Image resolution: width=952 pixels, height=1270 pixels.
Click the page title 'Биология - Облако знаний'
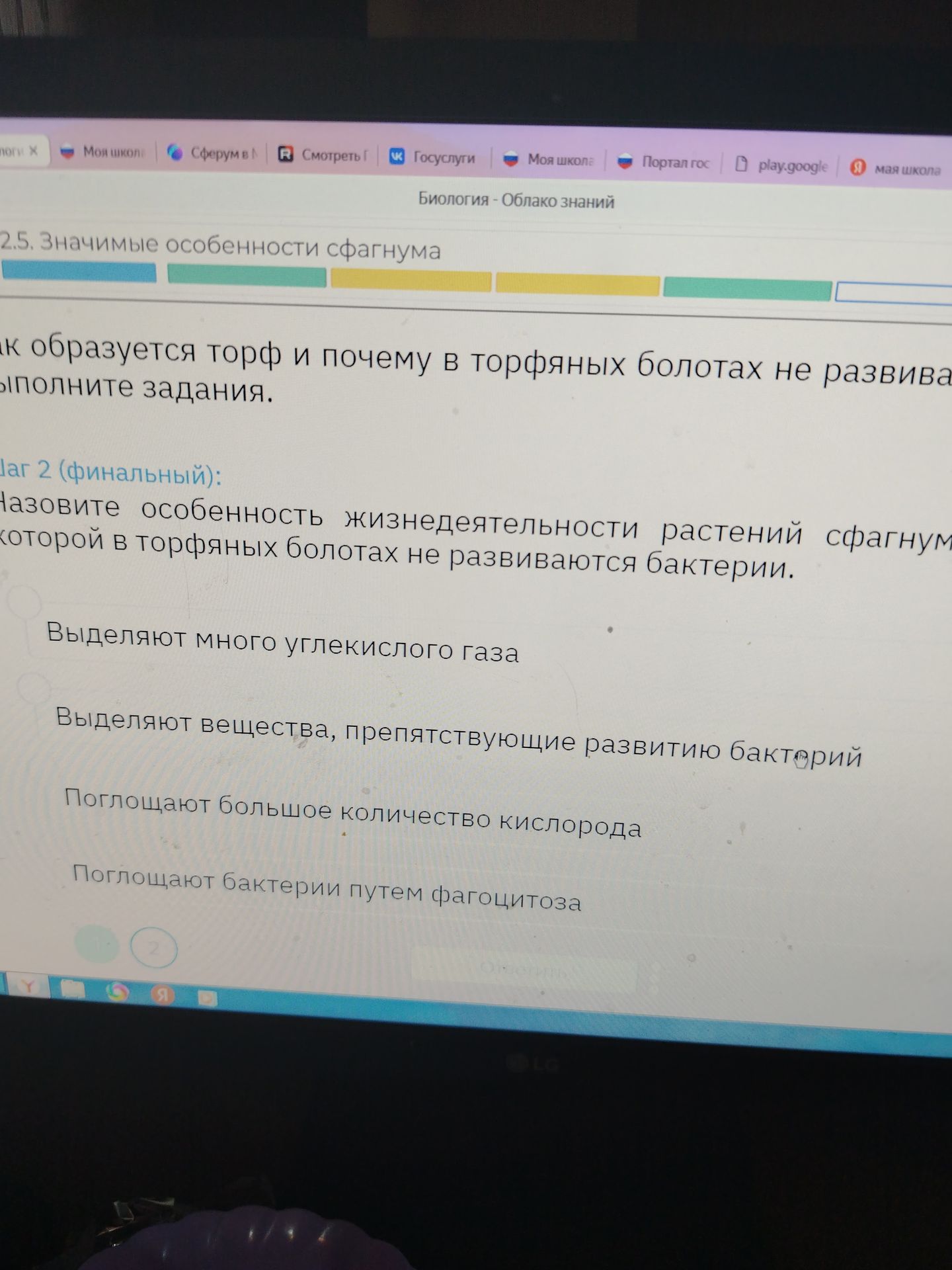[x=516, y=200]
